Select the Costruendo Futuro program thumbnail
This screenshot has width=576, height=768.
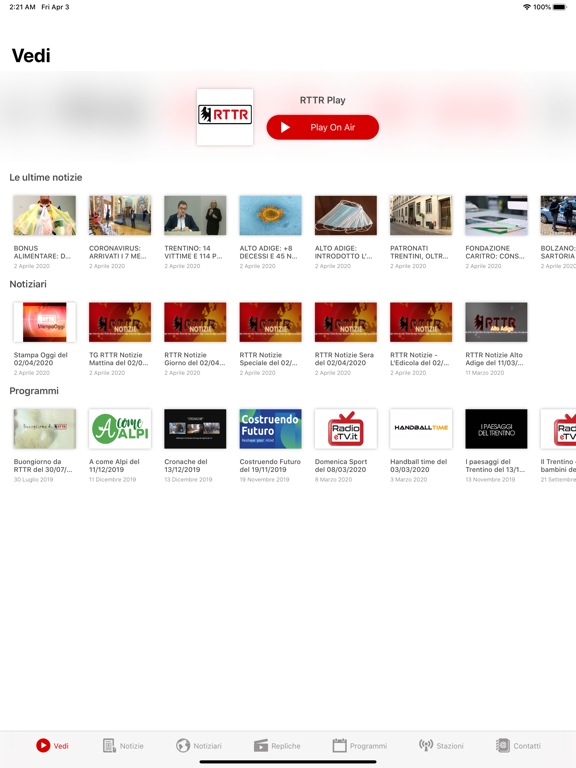click(270, 429)
